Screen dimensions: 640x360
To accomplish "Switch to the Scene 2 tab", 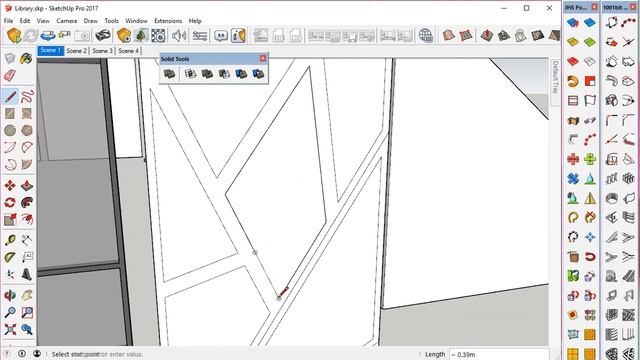I will coord(76,51).
